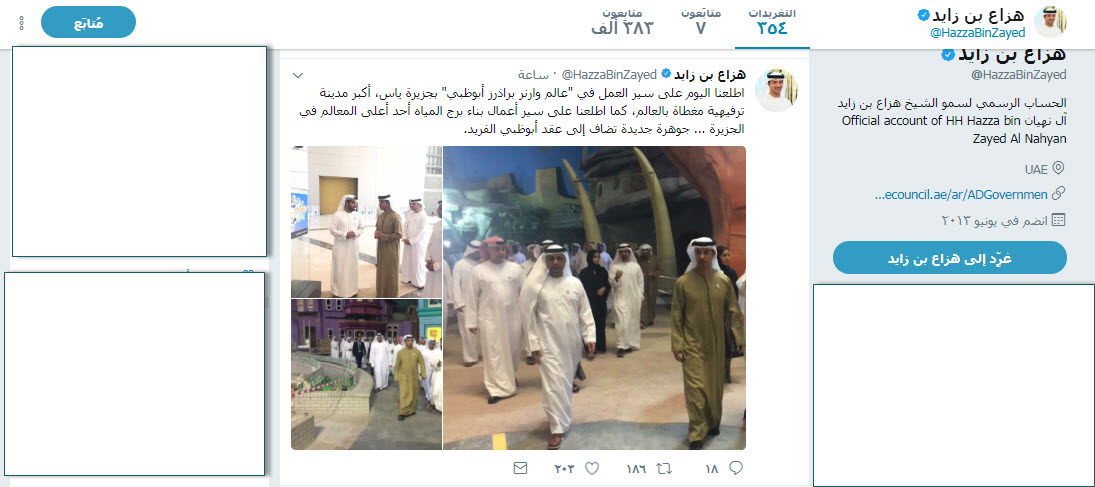1095x487 pixels.
Task: Send tweet via direct message envelope icon
Action: (x=520, y=468)
